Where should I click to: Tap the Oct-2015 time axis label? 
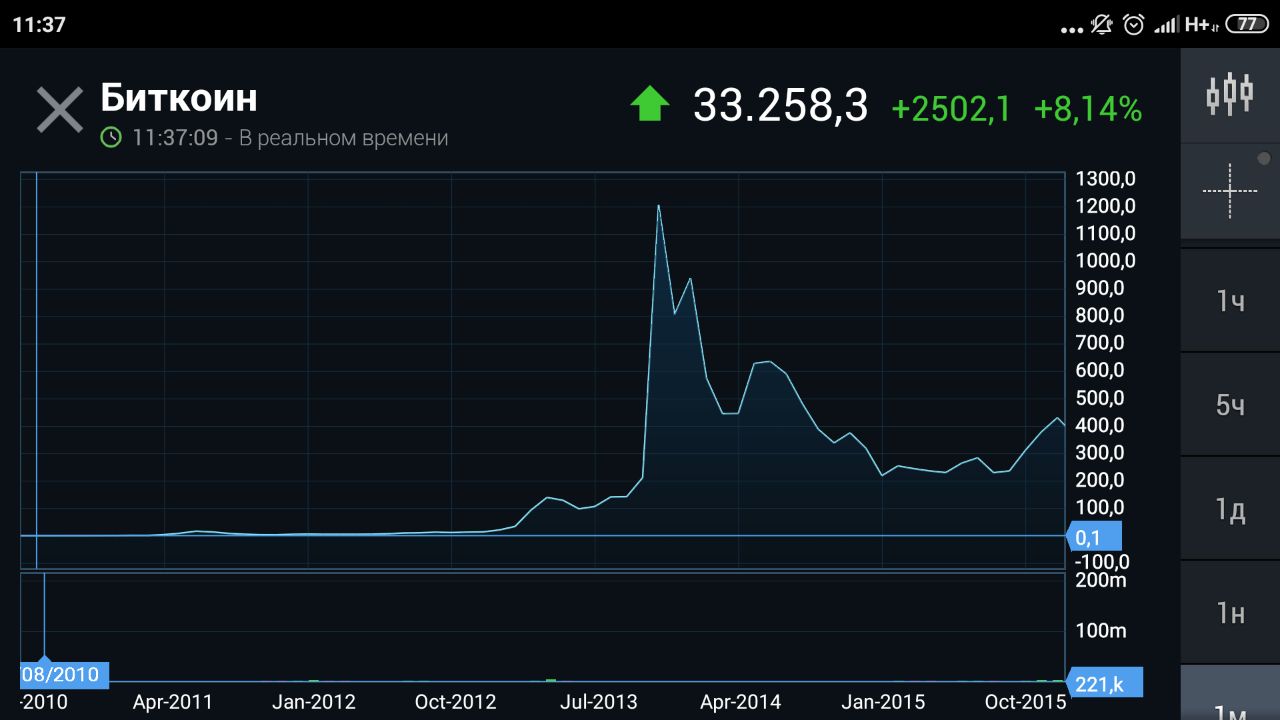[x=1025, y=702]
